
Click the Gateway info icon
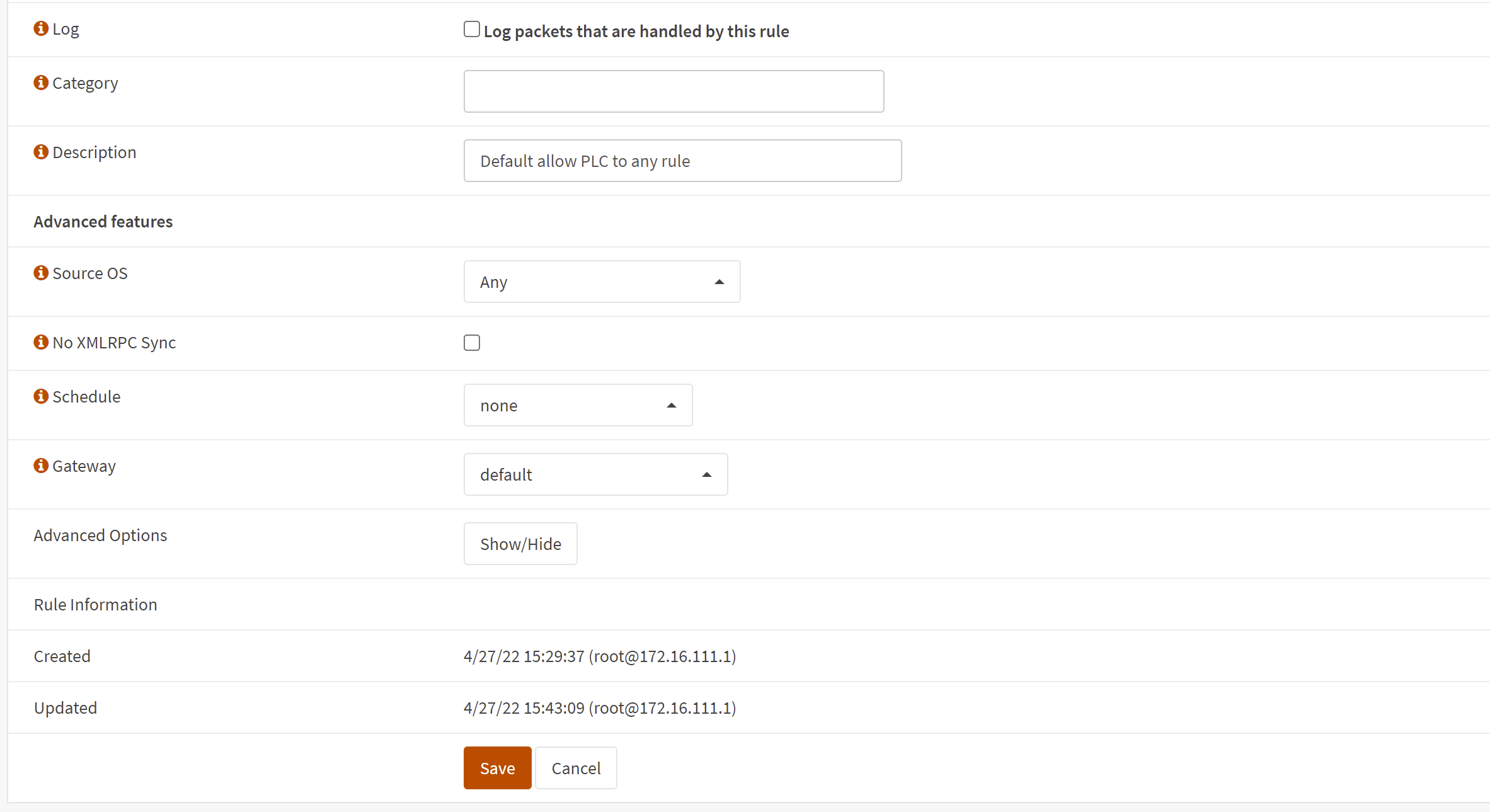click(41, 466)
